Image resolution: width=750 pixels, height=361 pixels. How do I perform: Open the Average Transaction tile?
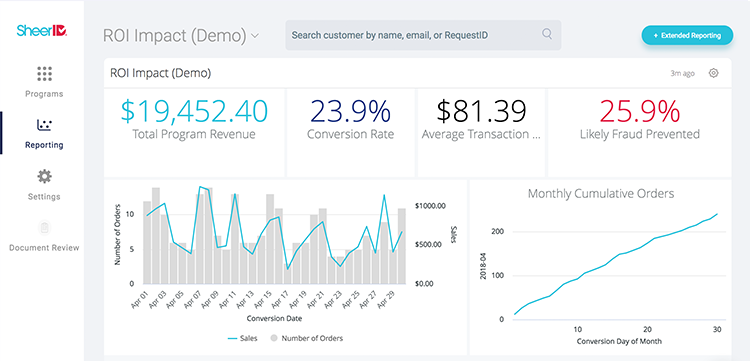tap(481, 132)
